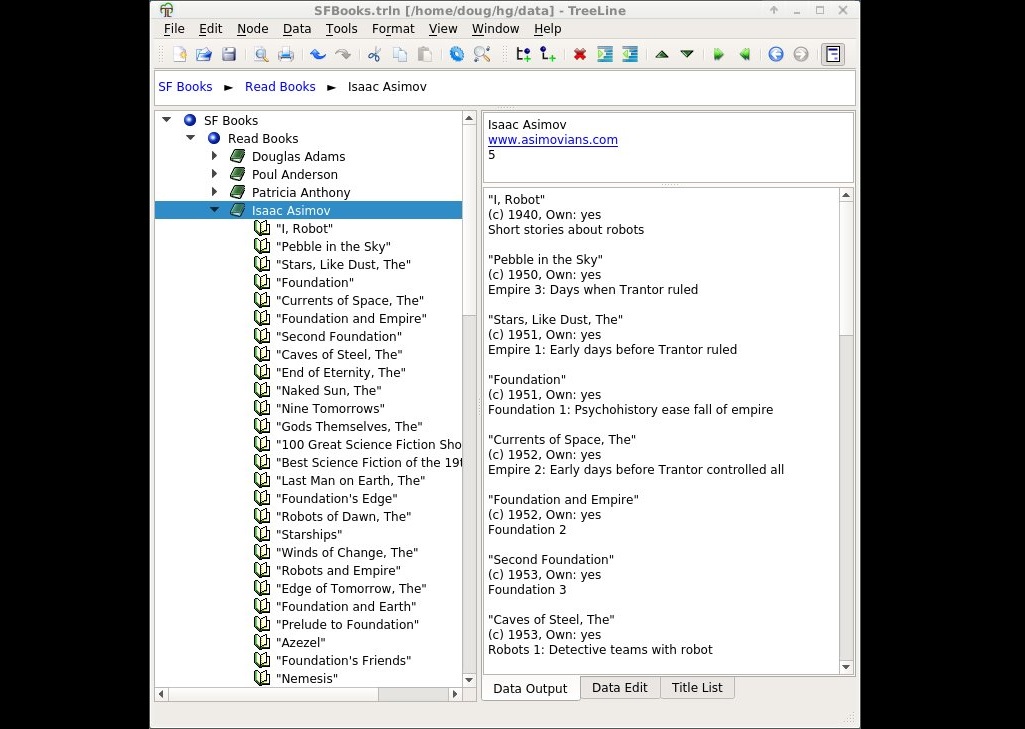The image size is (1025, 729).
Task: Open a file with the folder icon
Action: [204, 54]
